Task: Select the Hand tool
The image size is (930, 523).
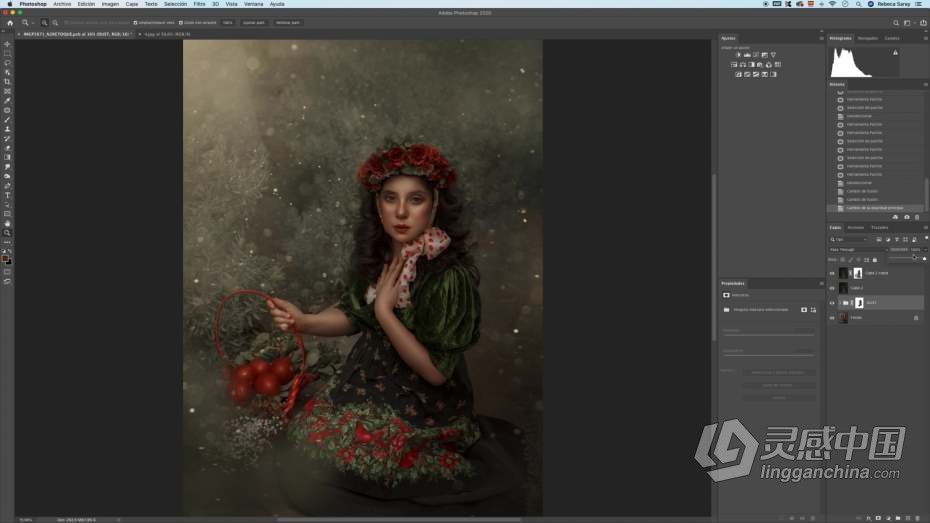Action: [7, 224]
